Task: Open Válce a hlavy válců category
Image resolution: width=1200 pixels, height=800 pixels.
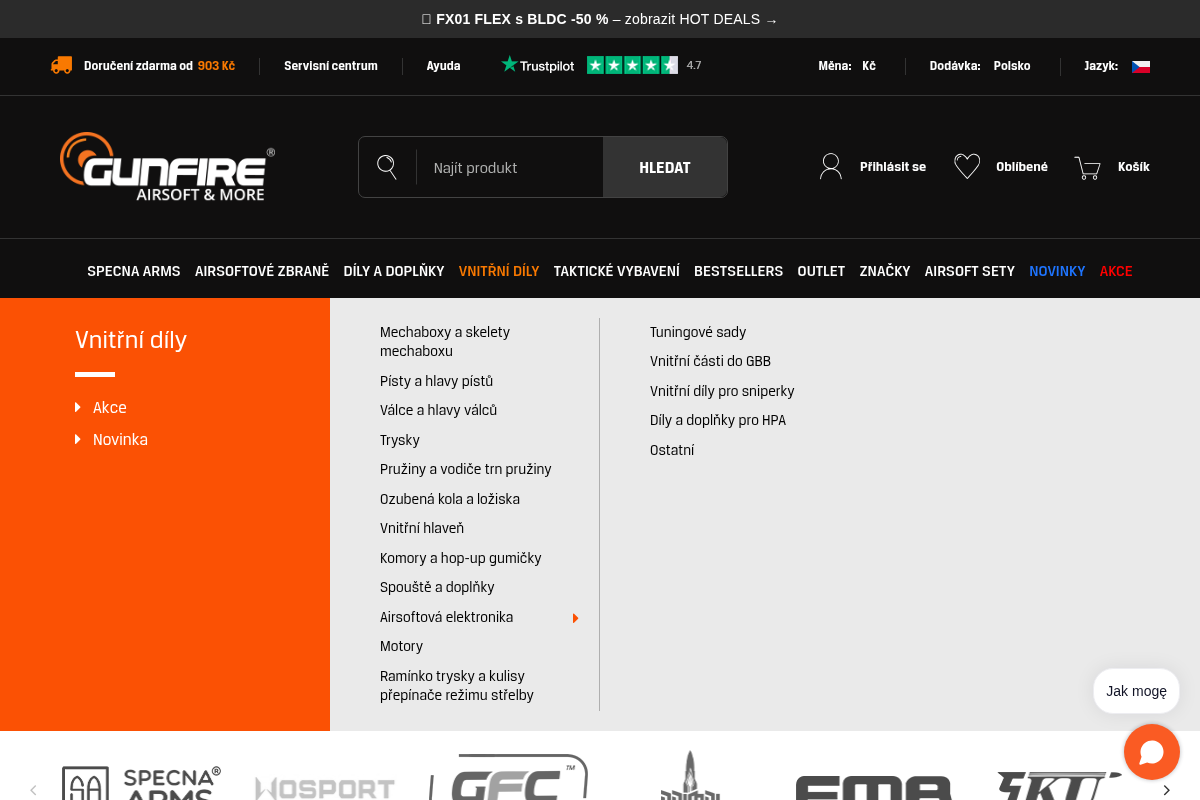Action: [438, 410]
